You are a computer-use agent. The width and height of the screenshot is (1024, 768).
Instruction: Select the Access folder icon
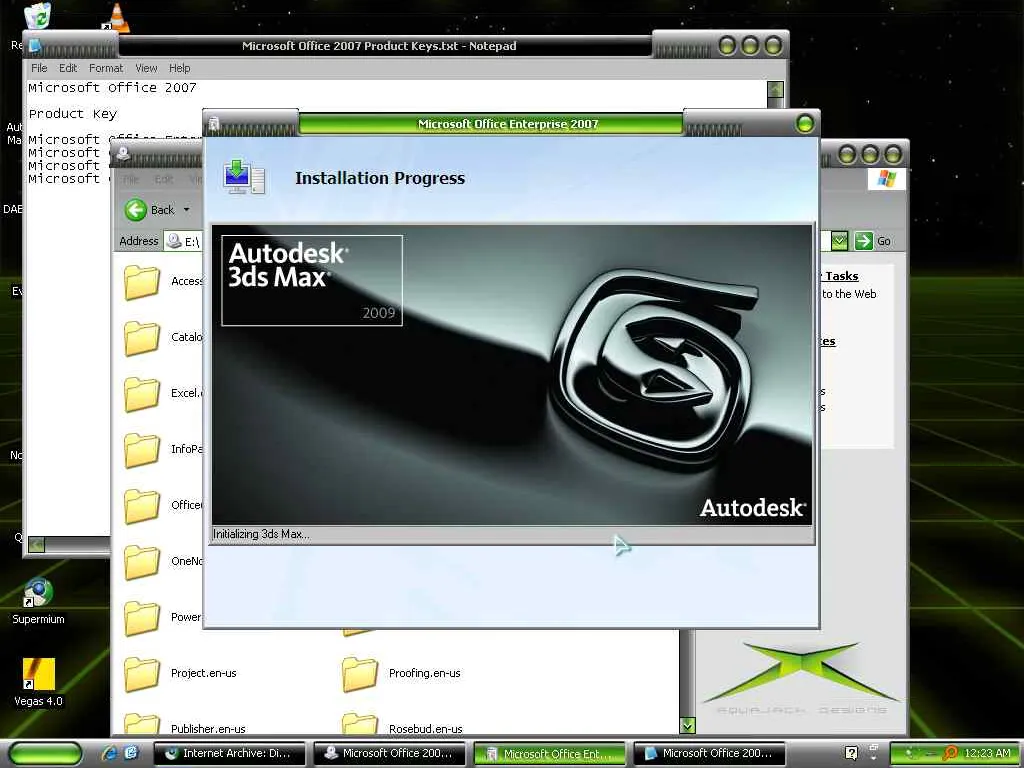click(x=142, y=281)
